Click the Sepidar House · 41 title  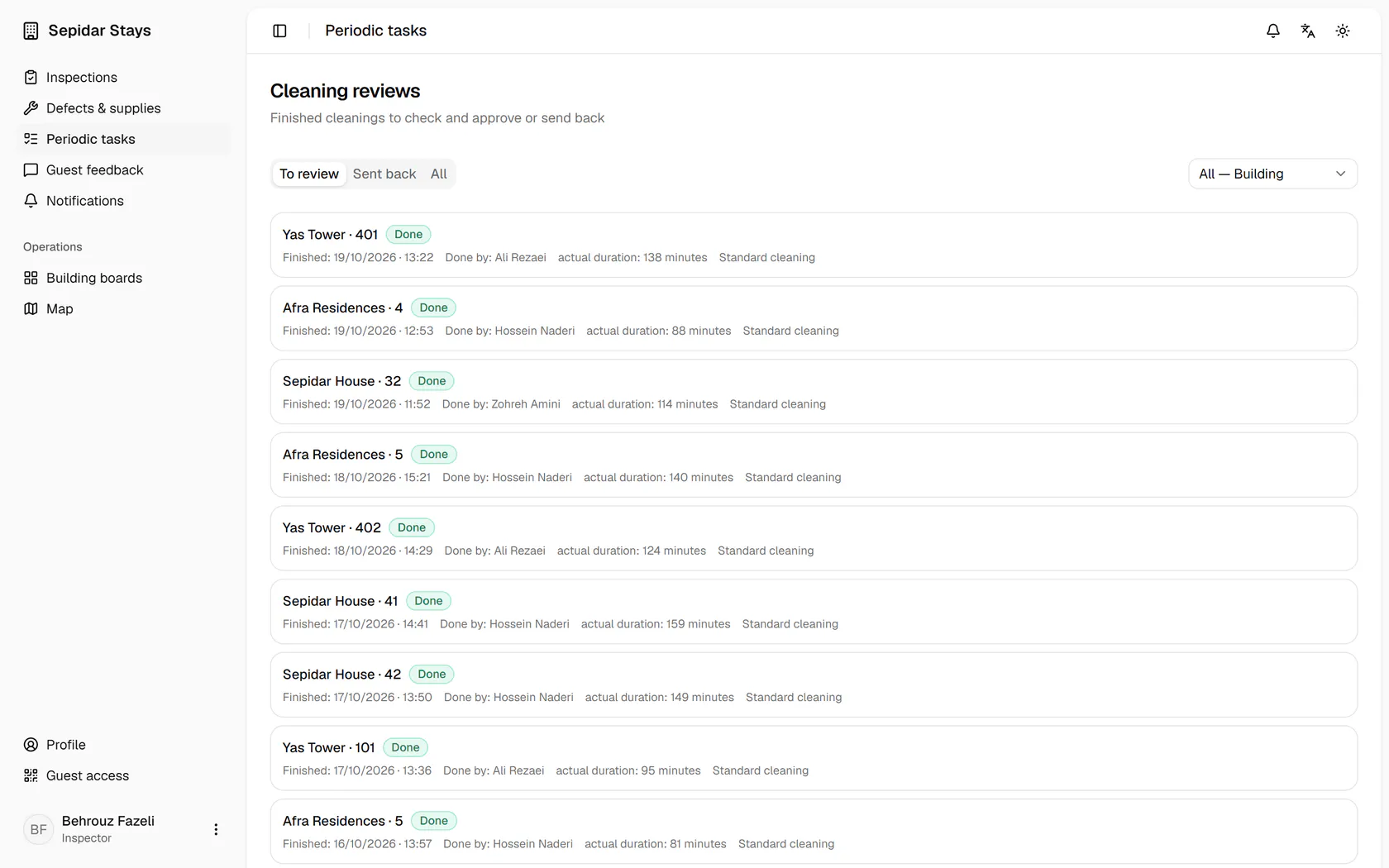coord(340,601)
